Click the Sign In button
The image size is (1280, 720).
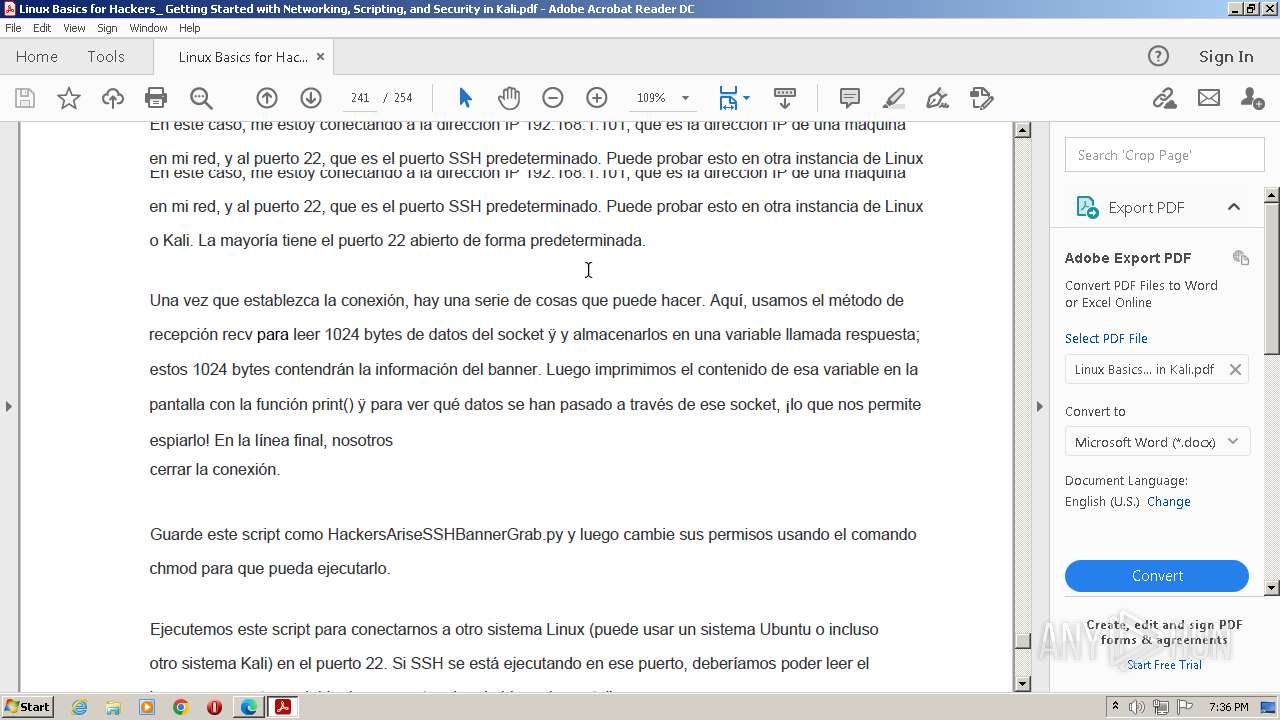click(x=1226, y=57)
